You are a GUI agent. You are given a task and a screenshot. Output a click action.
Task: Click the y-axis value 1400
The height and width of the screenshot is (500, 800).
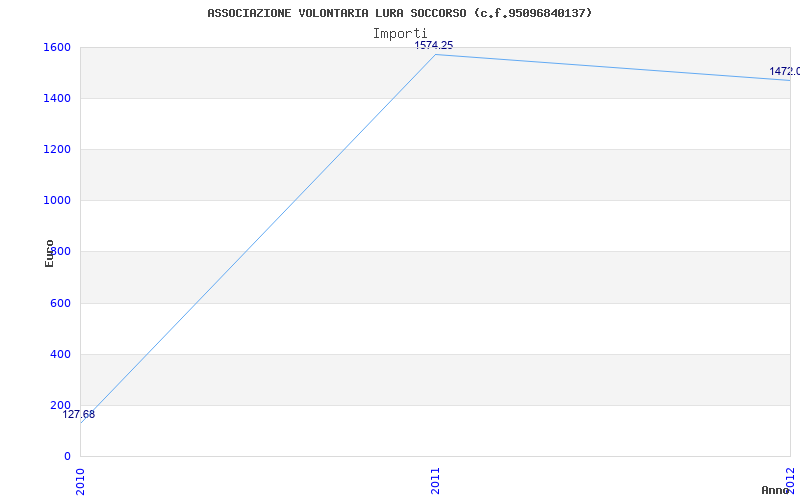tap(57, 98)
